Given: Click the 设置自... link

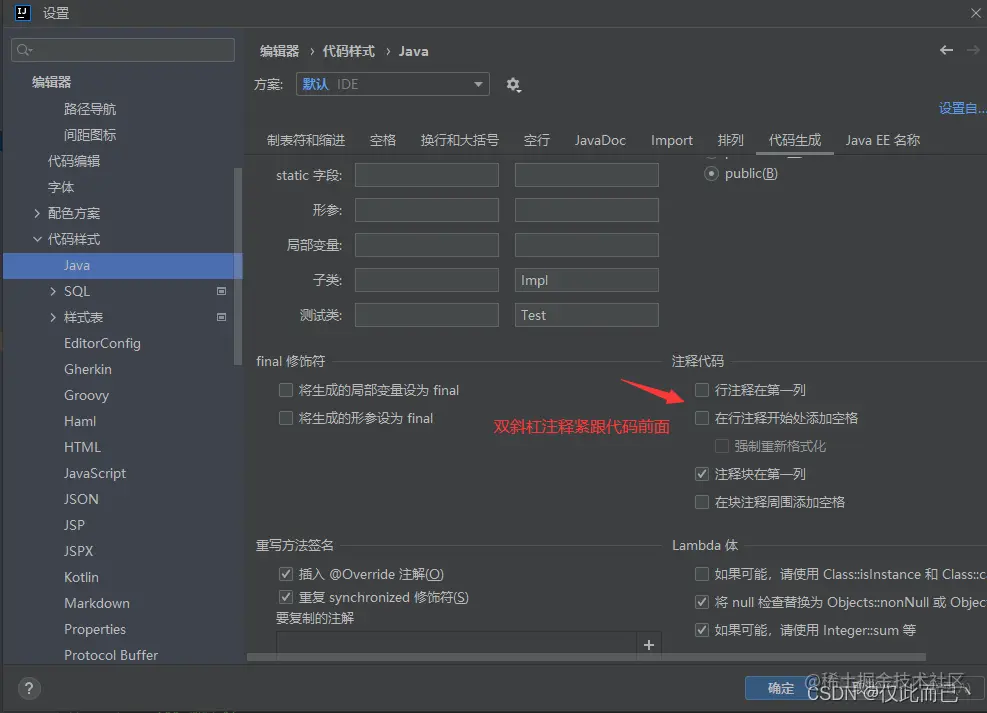Looking at the screenshot, I should point(962,108).
